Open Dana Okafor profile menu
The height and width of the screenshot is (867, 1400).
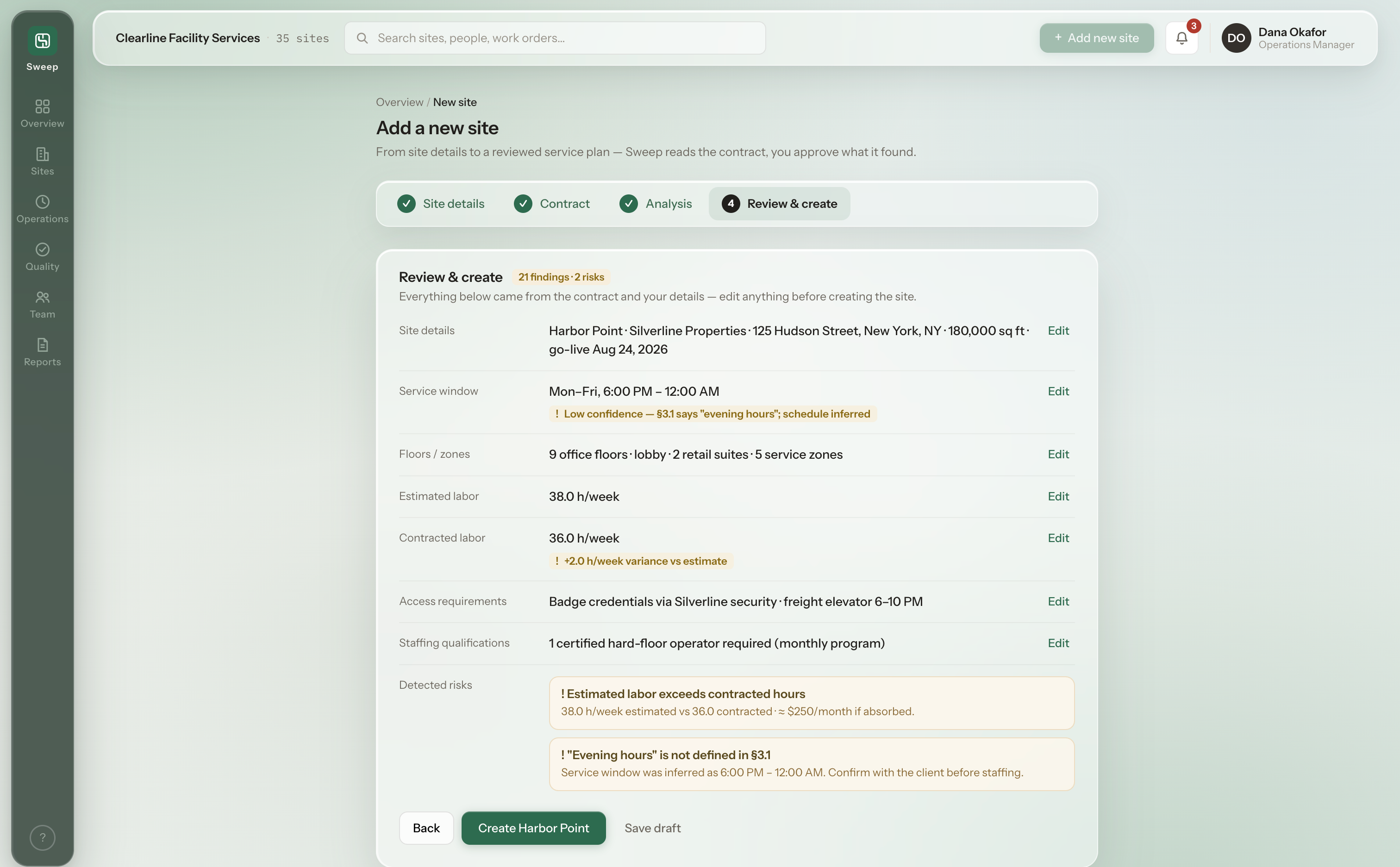(1288, 38)
